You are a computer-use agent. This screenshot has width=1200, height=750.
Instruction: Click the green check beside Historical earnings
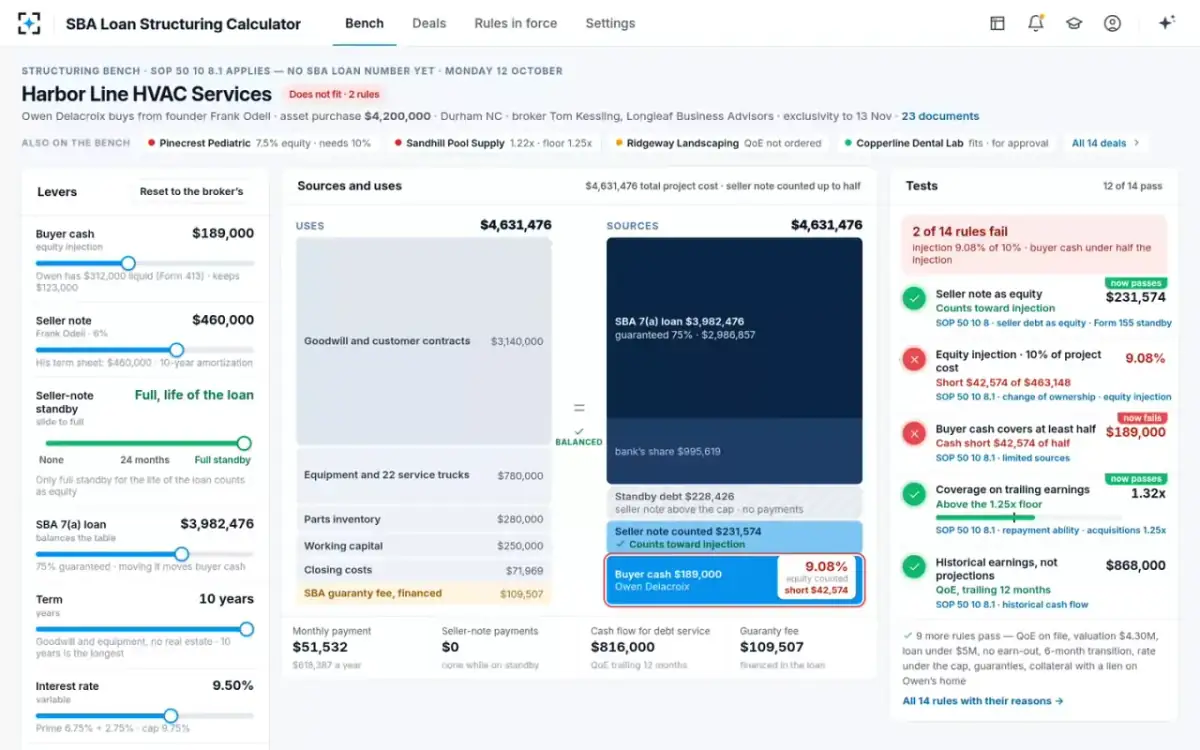tap(914, 567)
